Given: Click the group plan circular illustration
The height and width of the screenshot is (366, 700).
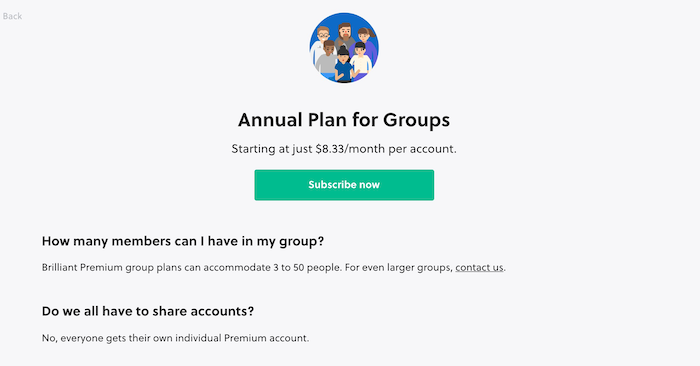Looking at the screenshot, I should tap(344, 48).
